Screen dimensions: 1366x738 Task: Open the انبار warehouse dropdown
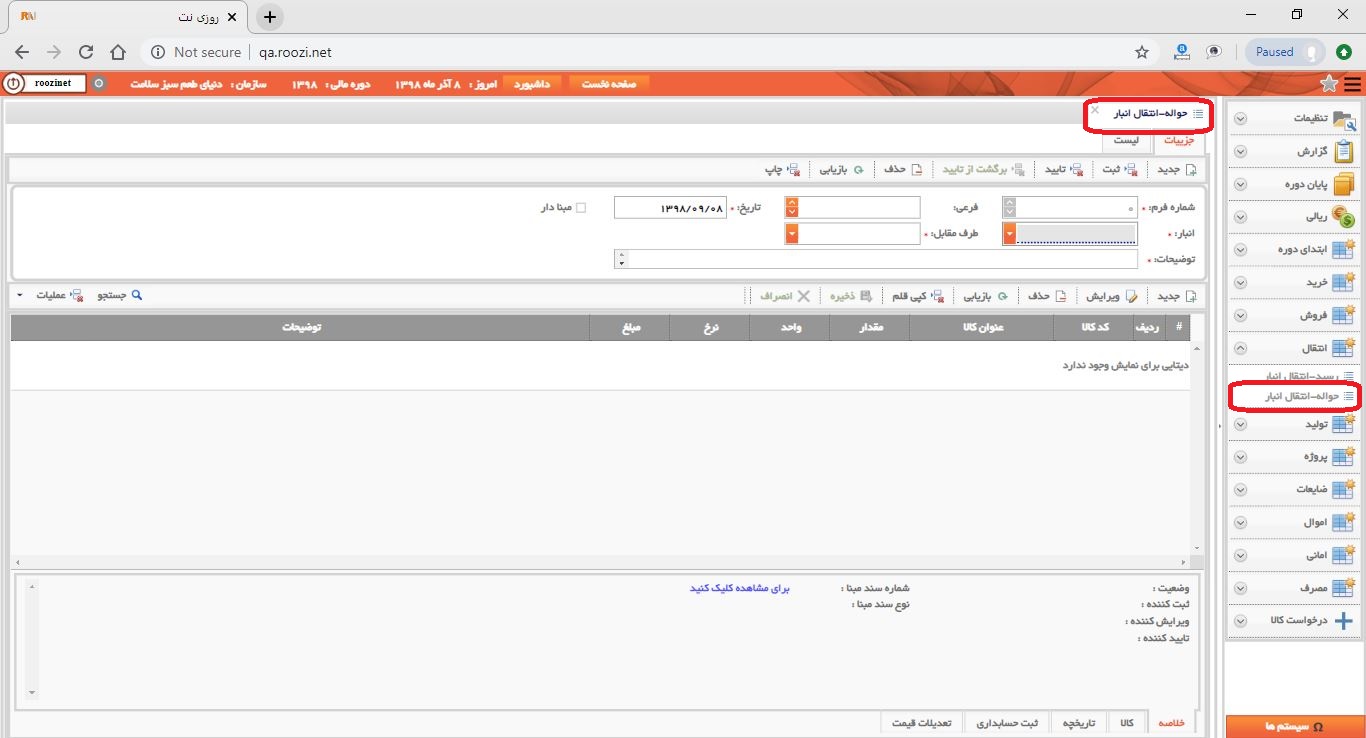point(1010,234)
